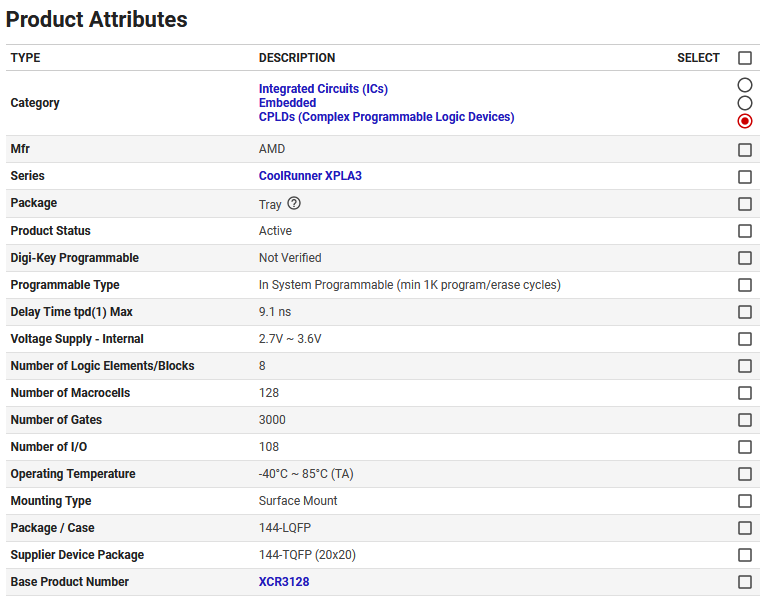Open CPLDs (Complex Programmable Logic Devices) link
The width and height of the screenshot is (760, 597).
(386, 117)
